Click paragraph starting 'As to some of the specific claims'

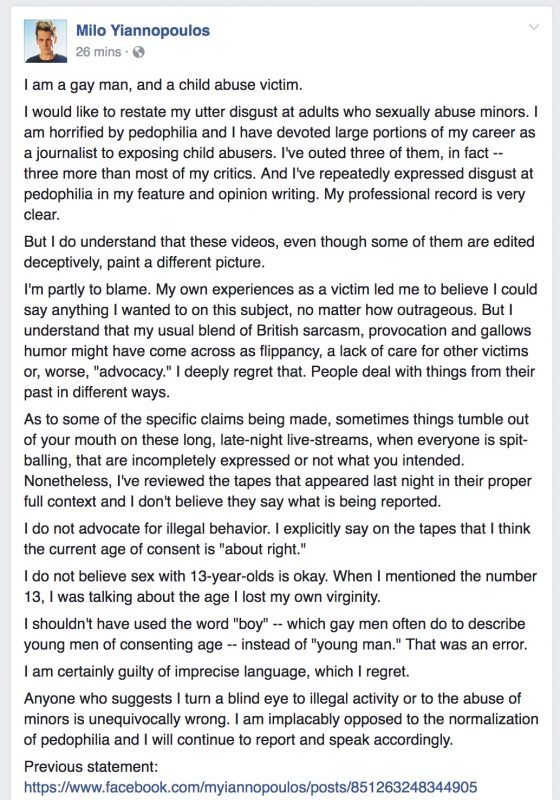(278, 460)
